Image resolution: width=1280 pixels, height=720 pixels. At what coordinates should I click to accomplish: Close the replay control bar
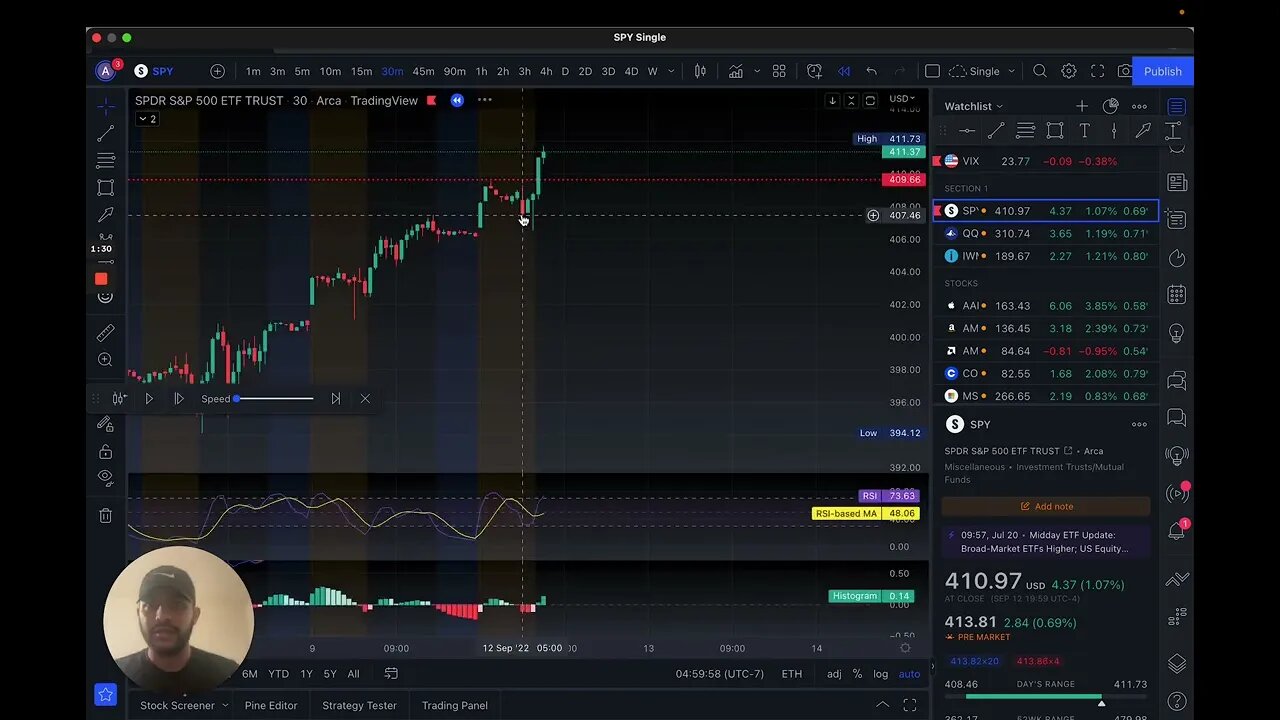[365, 399]
